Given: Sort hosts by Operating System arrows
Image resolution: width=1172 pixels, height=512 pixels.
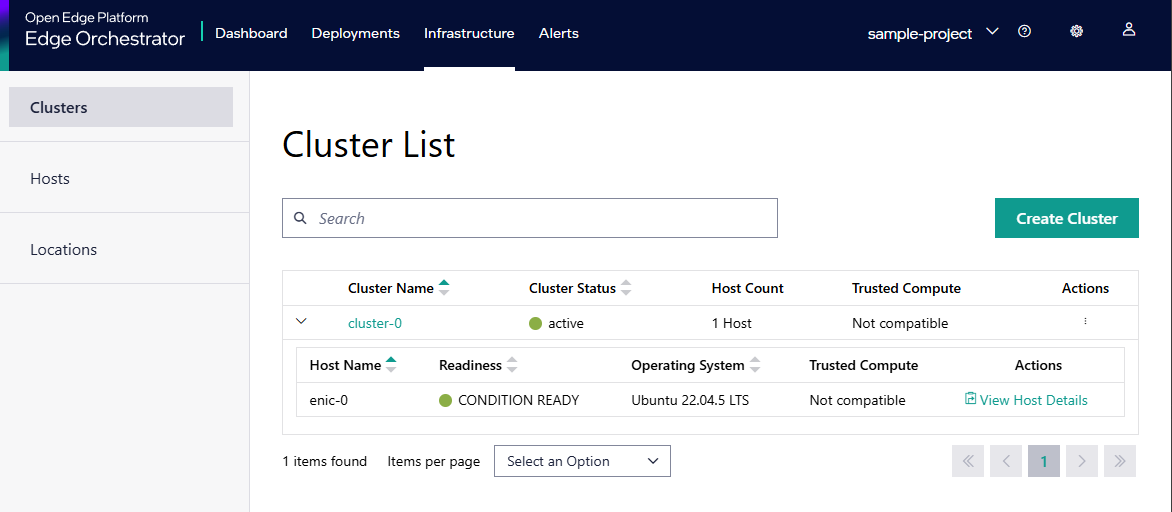Looking at the screenshot, I should 755,365.
